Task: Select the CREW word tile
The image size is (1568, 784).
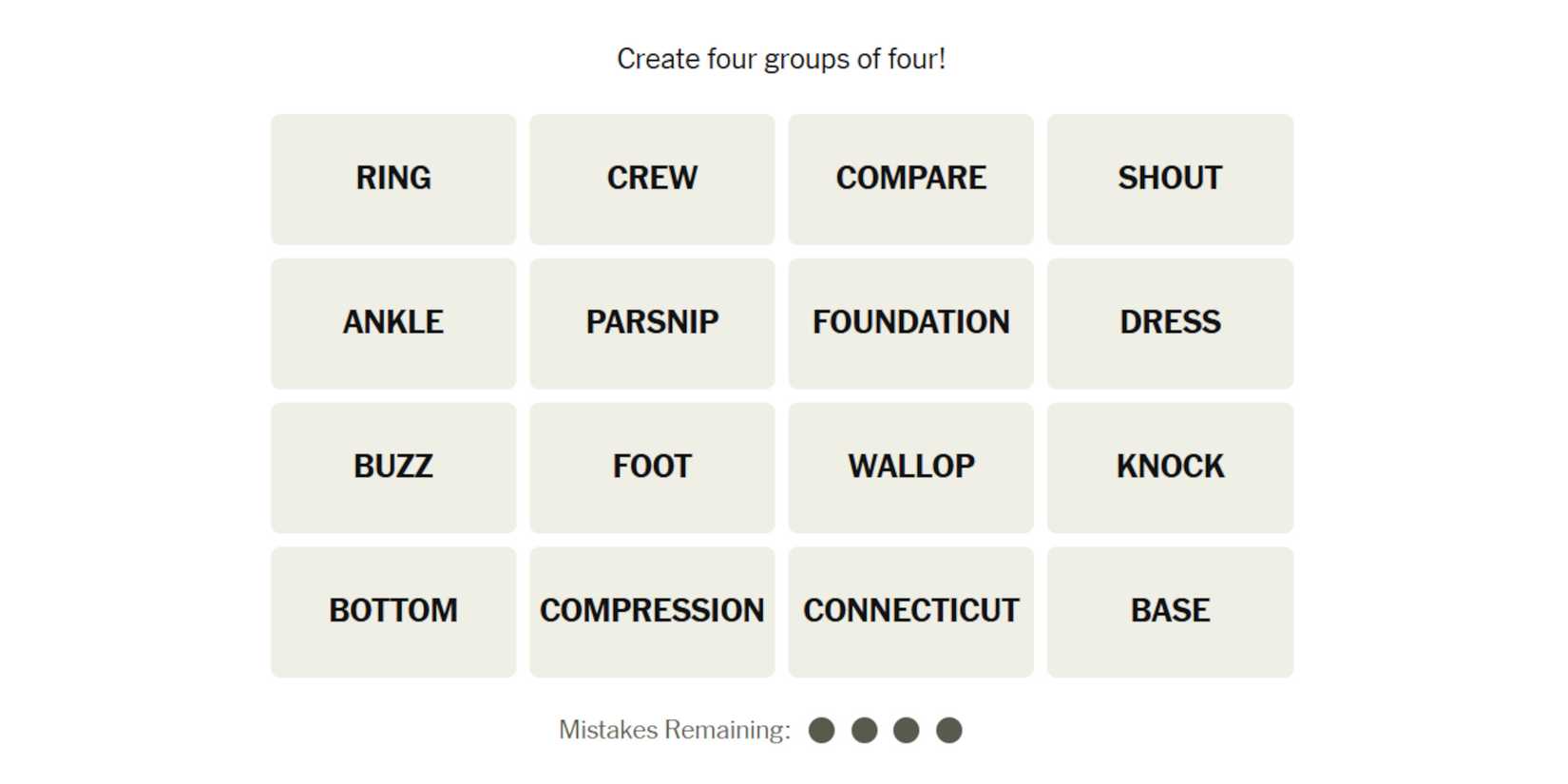Action: tap(652, 179)
